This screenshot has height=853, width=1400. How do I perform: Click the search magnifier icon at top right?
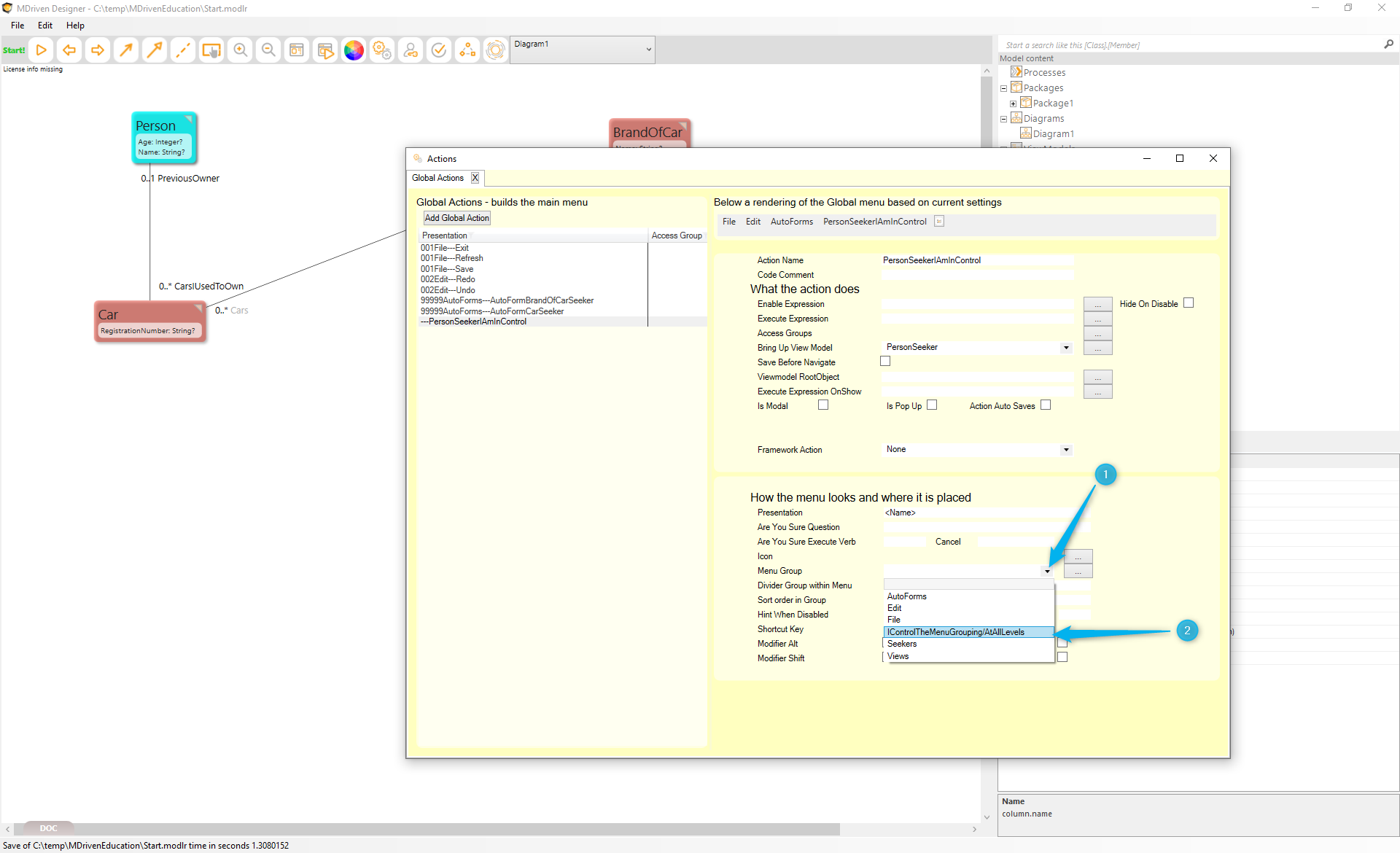(1388, 44)
